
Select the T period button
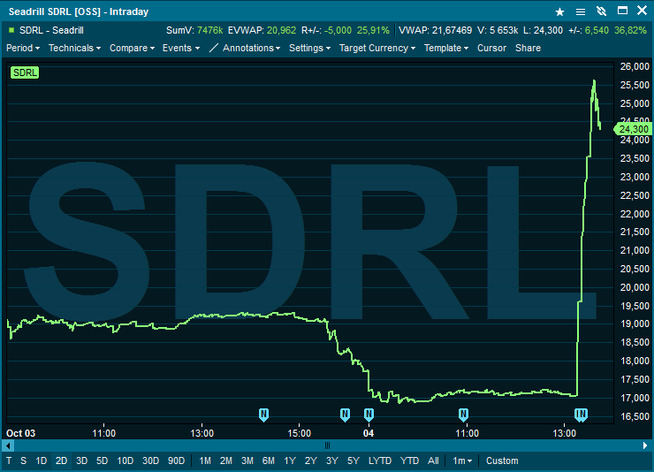click(x=9, y=461)
